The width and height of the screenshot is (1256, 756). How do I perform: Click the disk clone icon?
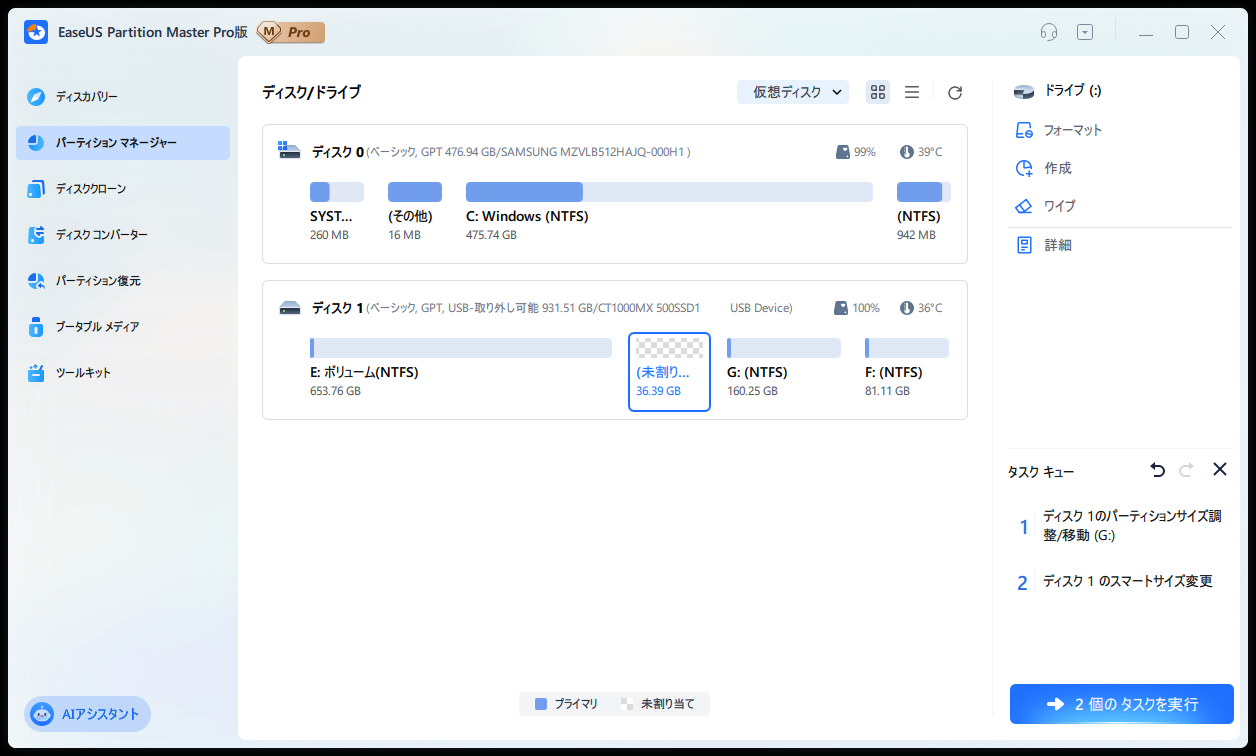pos(37,189)
